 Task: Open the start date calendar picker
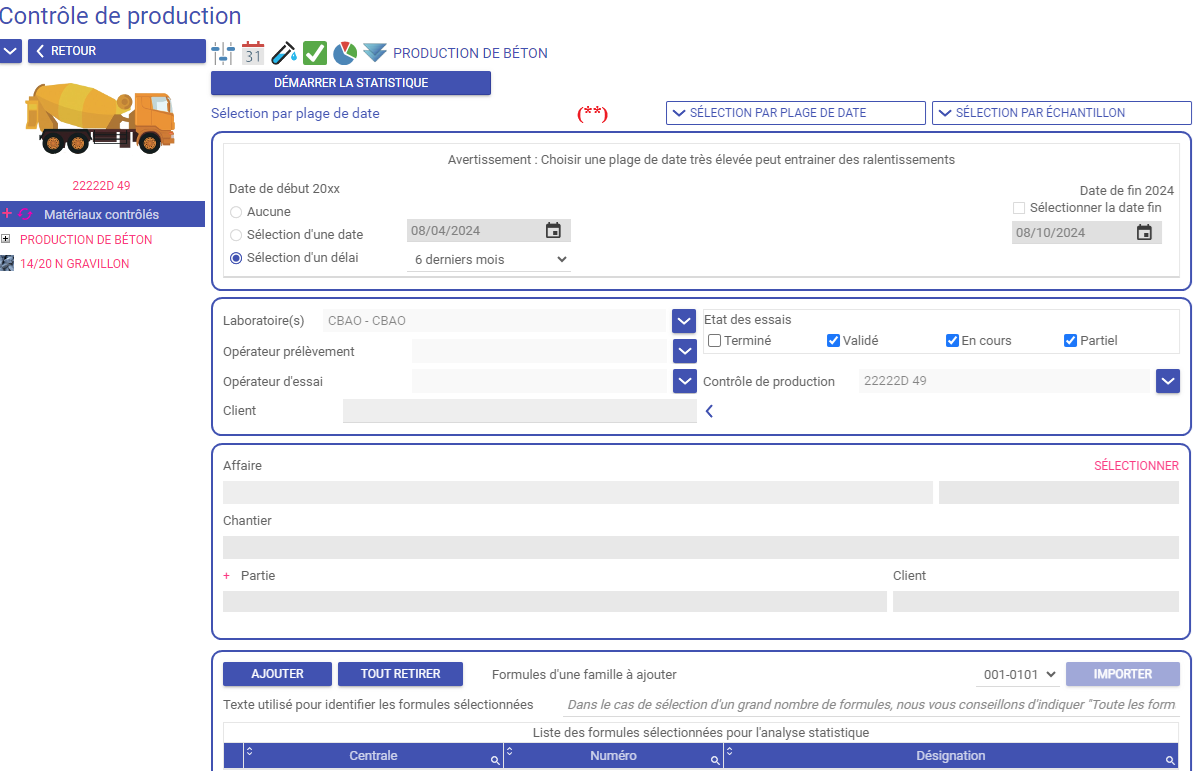click(553, 231)
